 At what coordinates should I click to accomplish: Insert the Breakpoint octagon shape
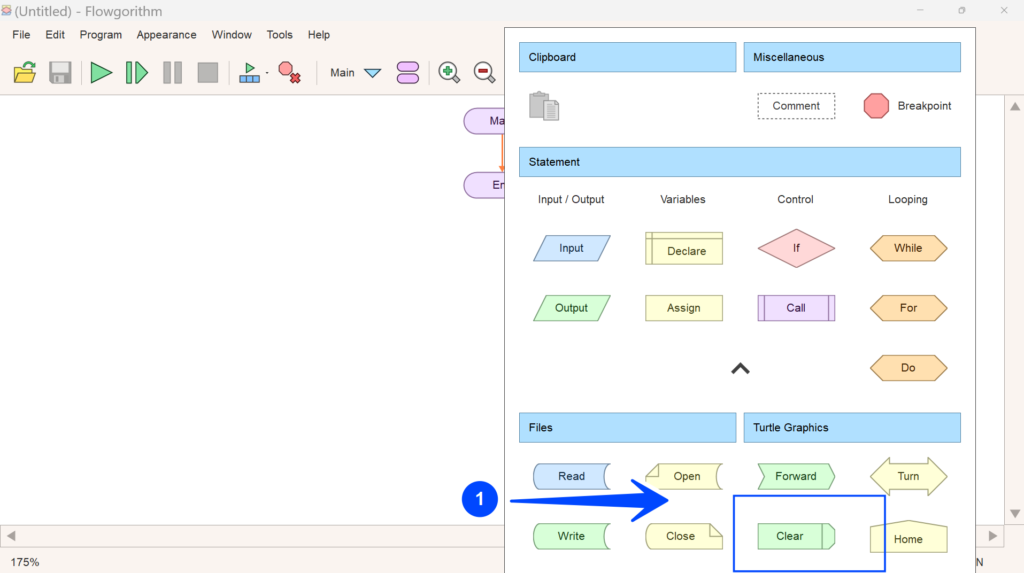(x=876, y=106)
